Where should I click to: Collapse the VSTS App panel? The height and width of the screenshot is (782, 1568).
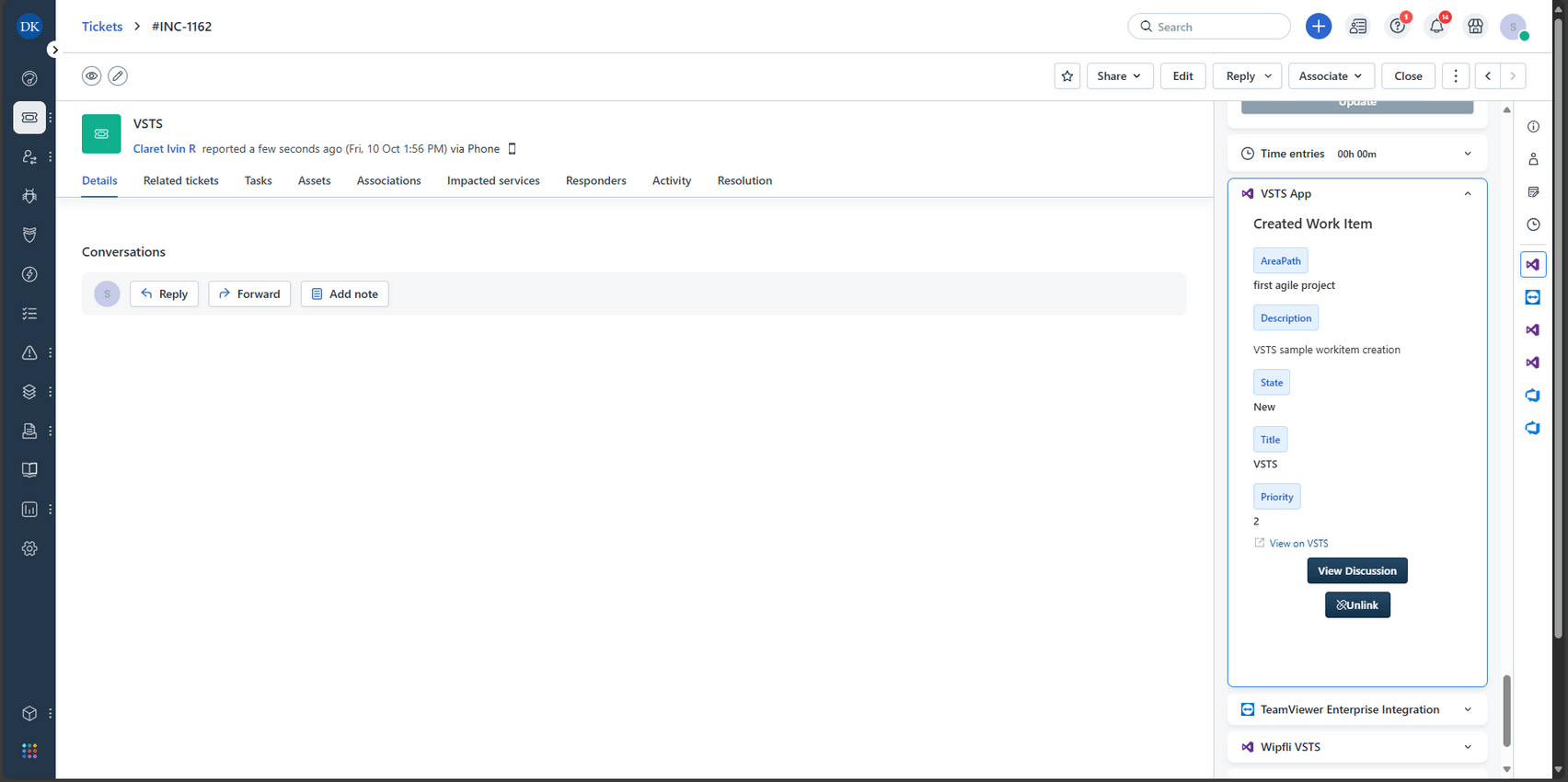pos(1468,194)
